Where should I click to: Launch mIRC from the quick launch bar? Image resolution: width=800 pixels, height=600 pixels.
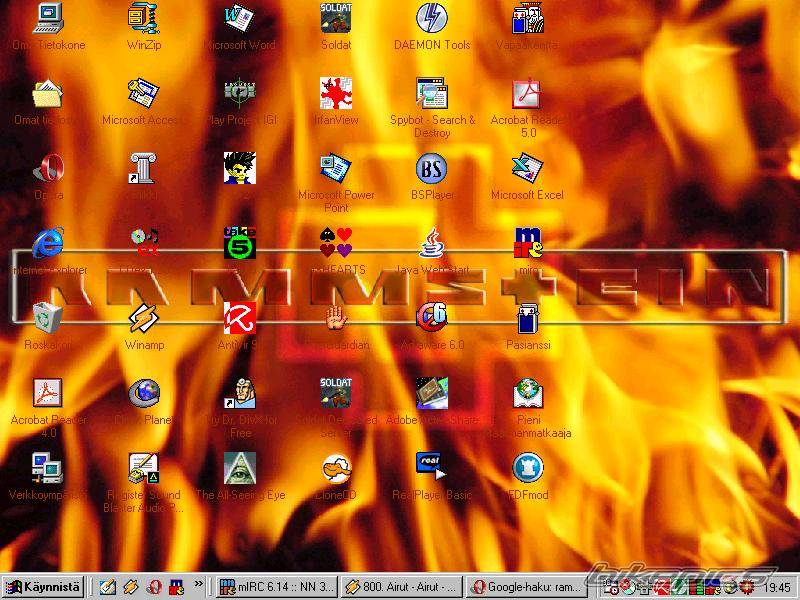pyautogui.click(x=177, y=587)
